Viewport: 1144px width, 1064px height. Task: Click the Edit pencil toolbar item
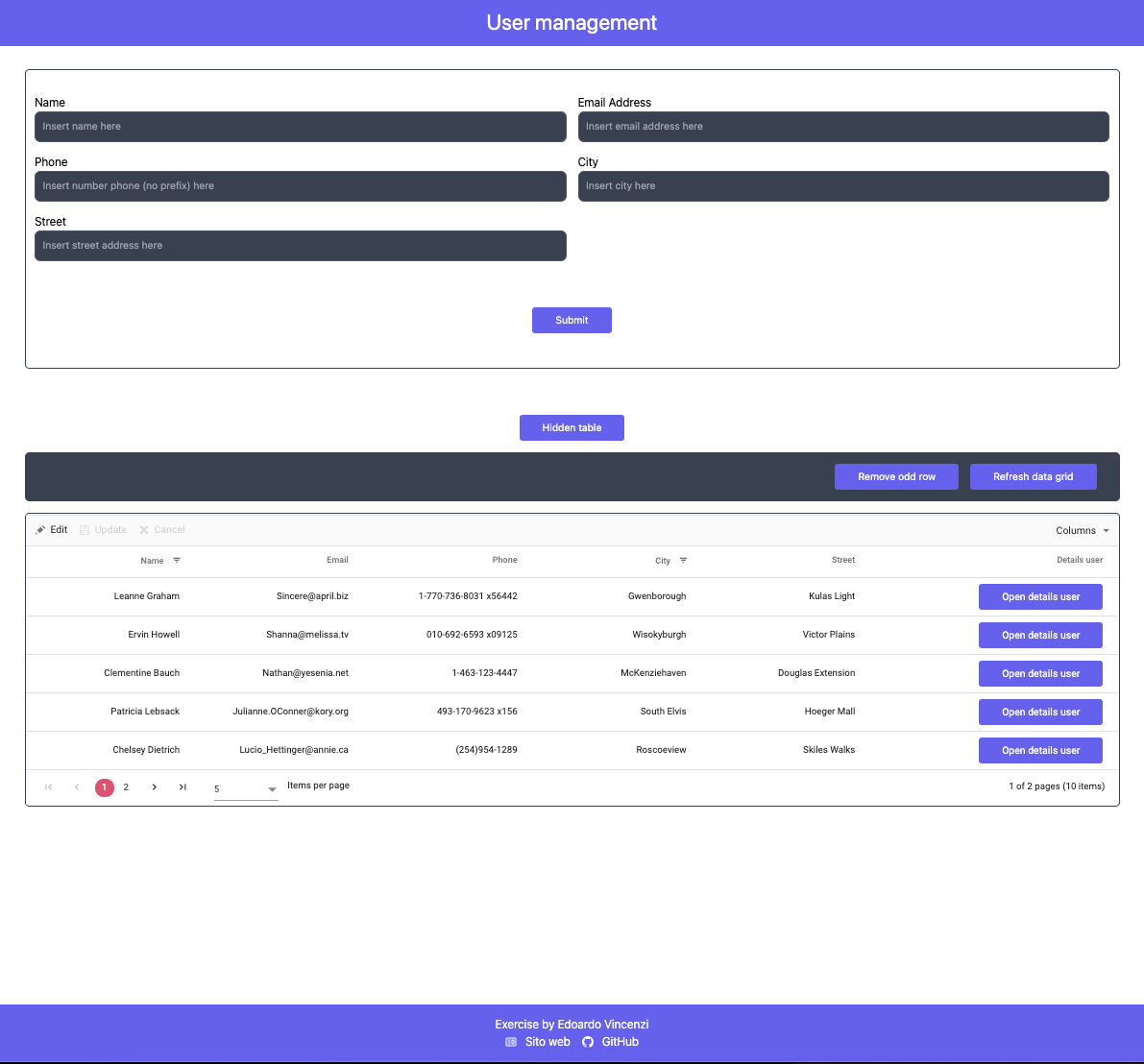[x=51, y=530]
